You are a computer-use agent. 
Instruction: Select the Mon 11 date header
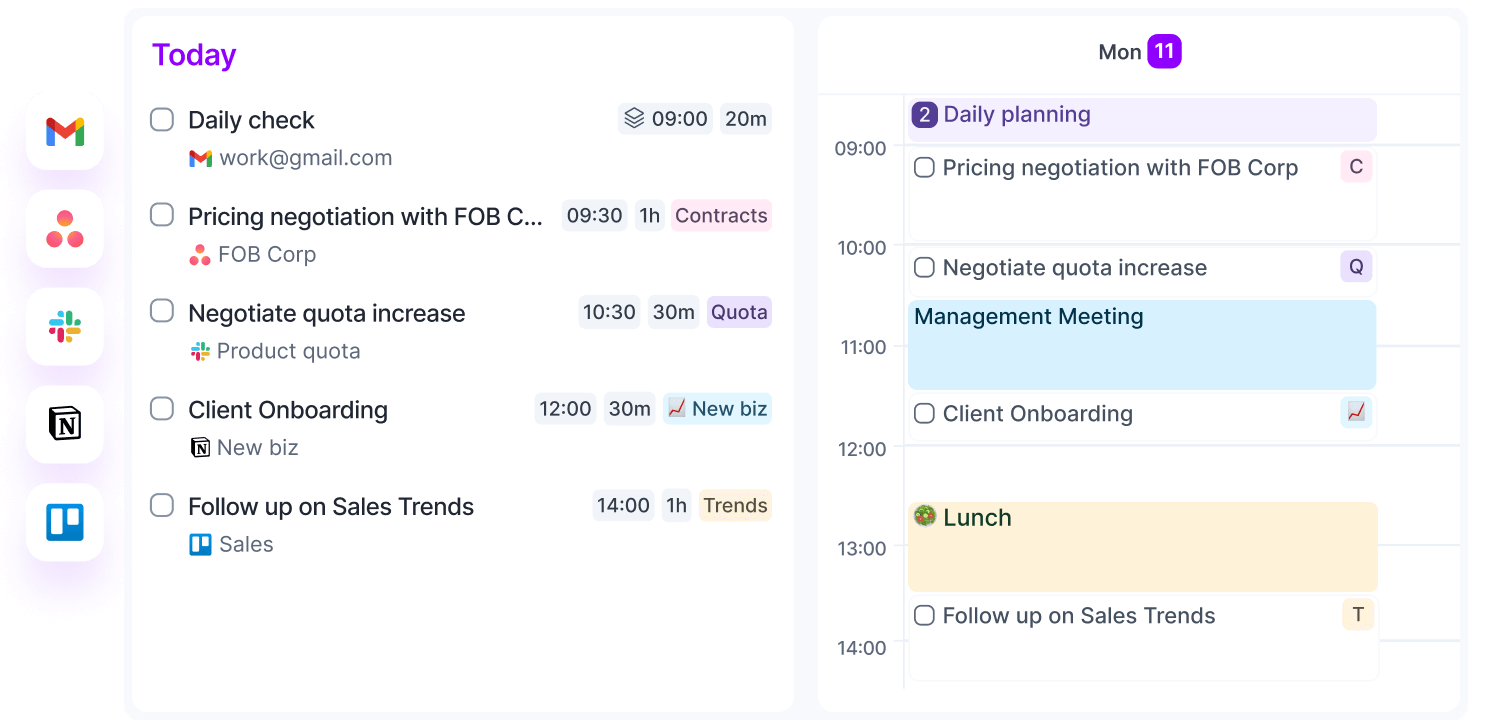click(1140, 52)
